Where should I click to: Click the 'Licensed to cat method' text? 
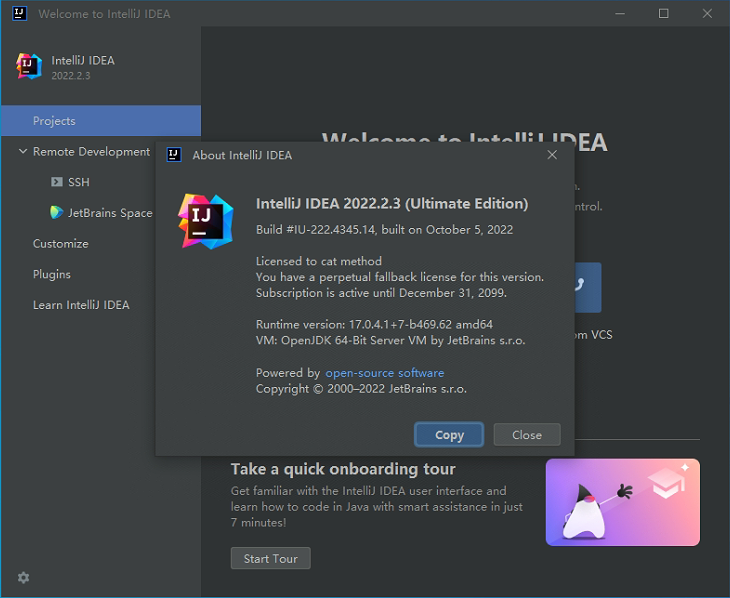coord(319,261)
